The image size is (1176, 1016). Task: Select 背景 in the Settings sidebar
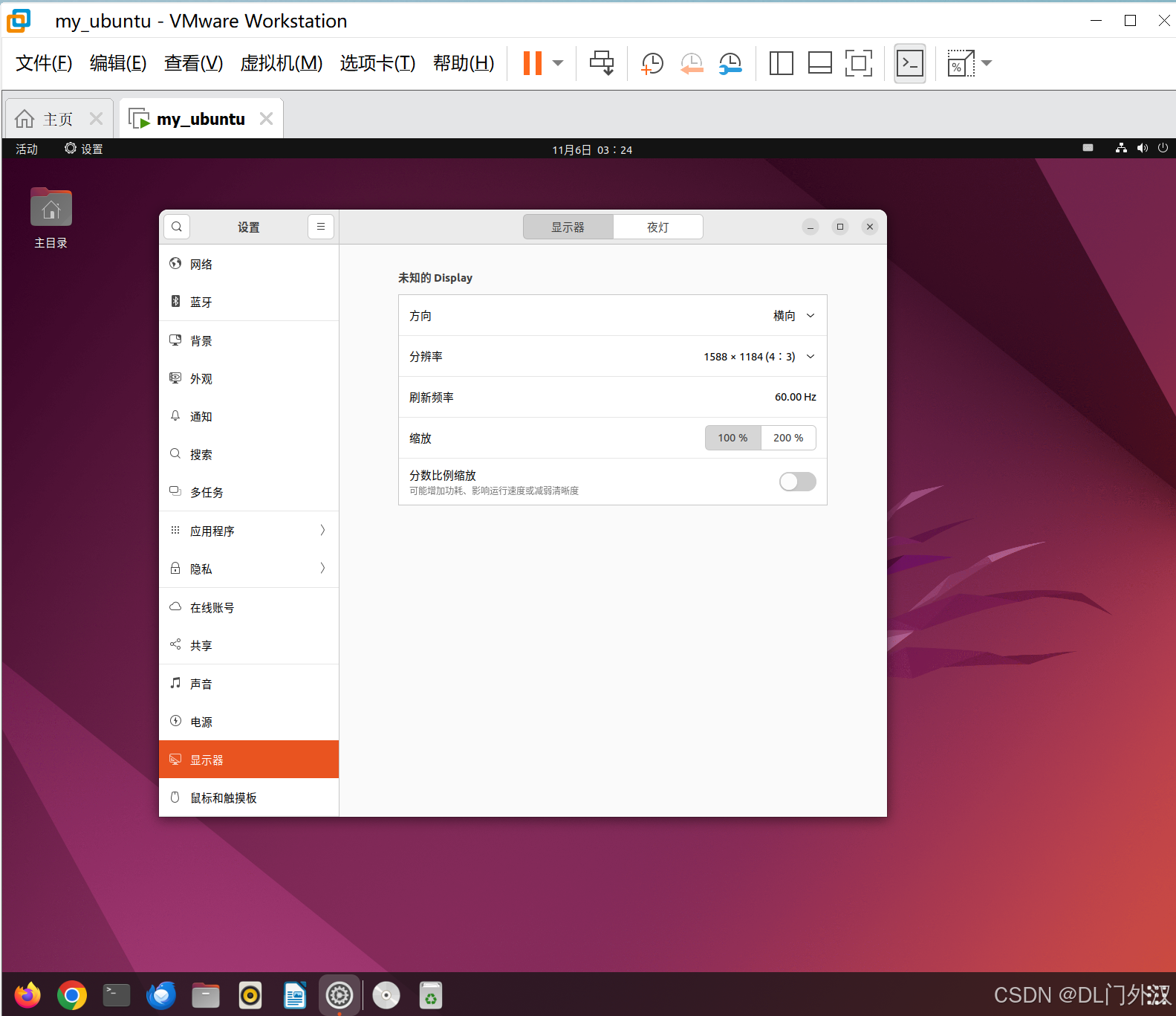[249, 340]
